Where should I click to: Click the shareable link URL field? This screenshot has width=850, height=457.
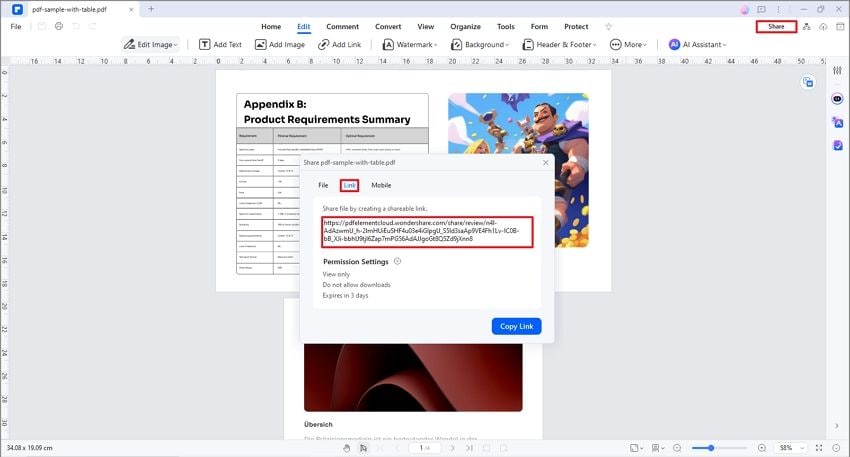(x=427, y=231)
